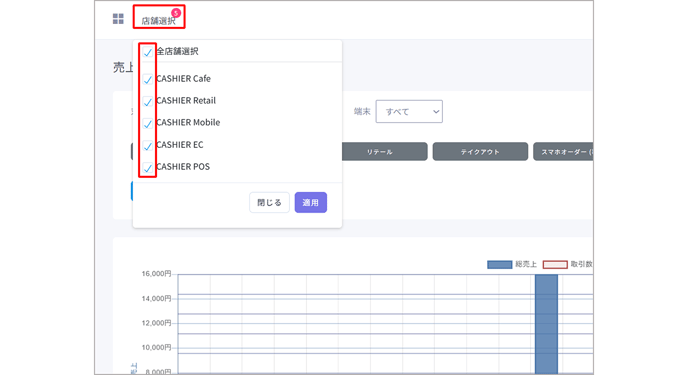The width and height of the screenshot is (688, 375).
Task: Expand the 端末 すべて dropdown
Action: click(x=409, y=112)
